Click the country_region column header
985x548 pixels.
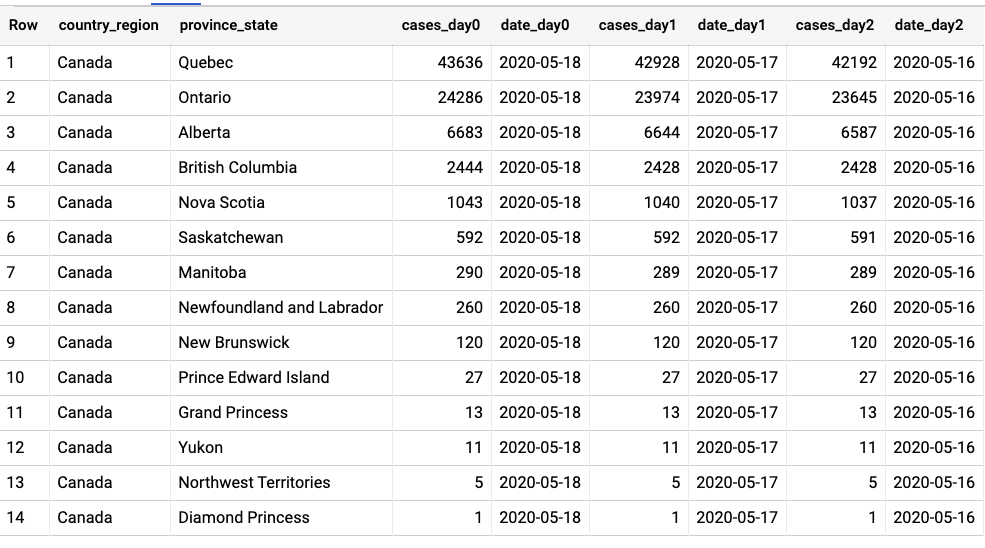pos(108,25)
